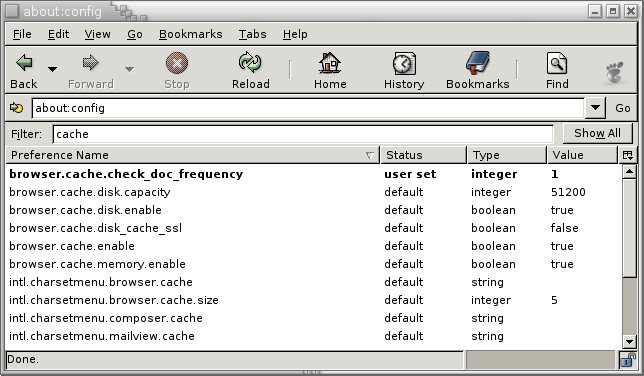
Task: Select browser.cache.disk.enable preference
Action: (x=85, y=210)
